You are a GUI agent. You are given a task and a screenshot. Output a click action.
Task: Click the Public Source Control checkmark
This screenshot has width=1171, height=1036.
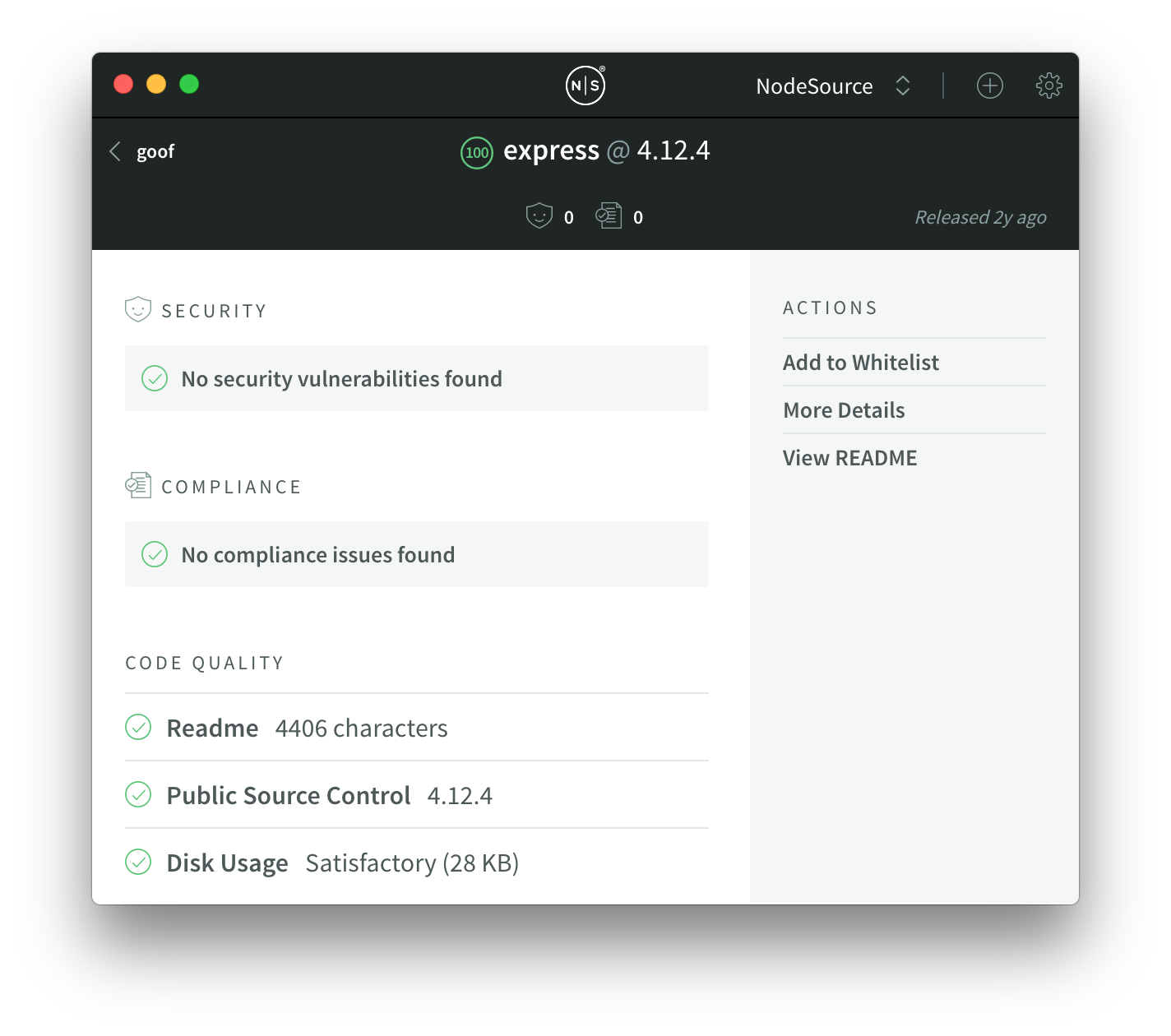pos(138,795)
